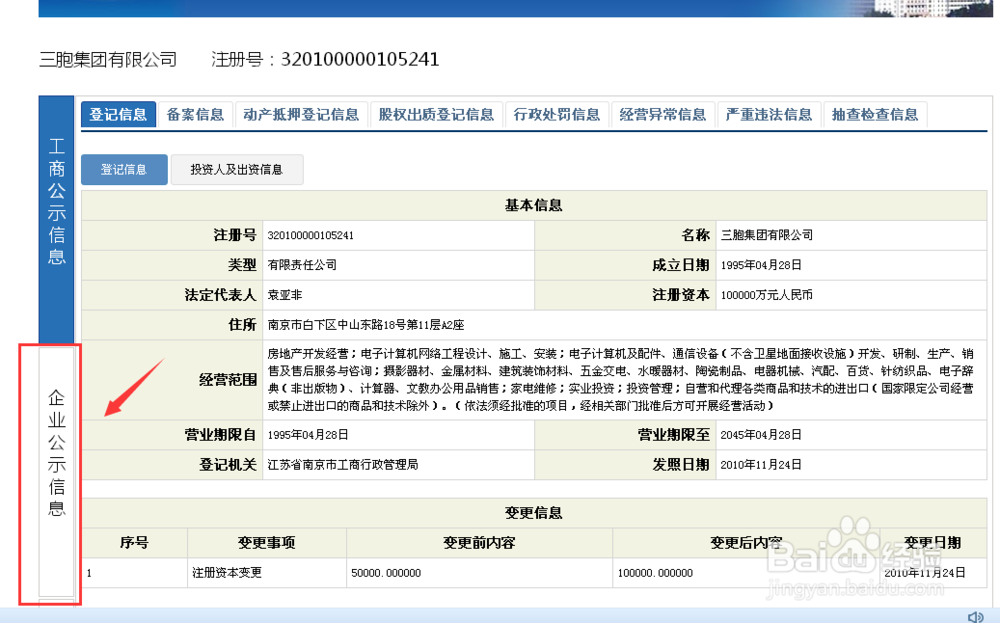Click the before-change value 50000.000000
This screenshot has height=623, width=1000.
click(x=386, y=573)
